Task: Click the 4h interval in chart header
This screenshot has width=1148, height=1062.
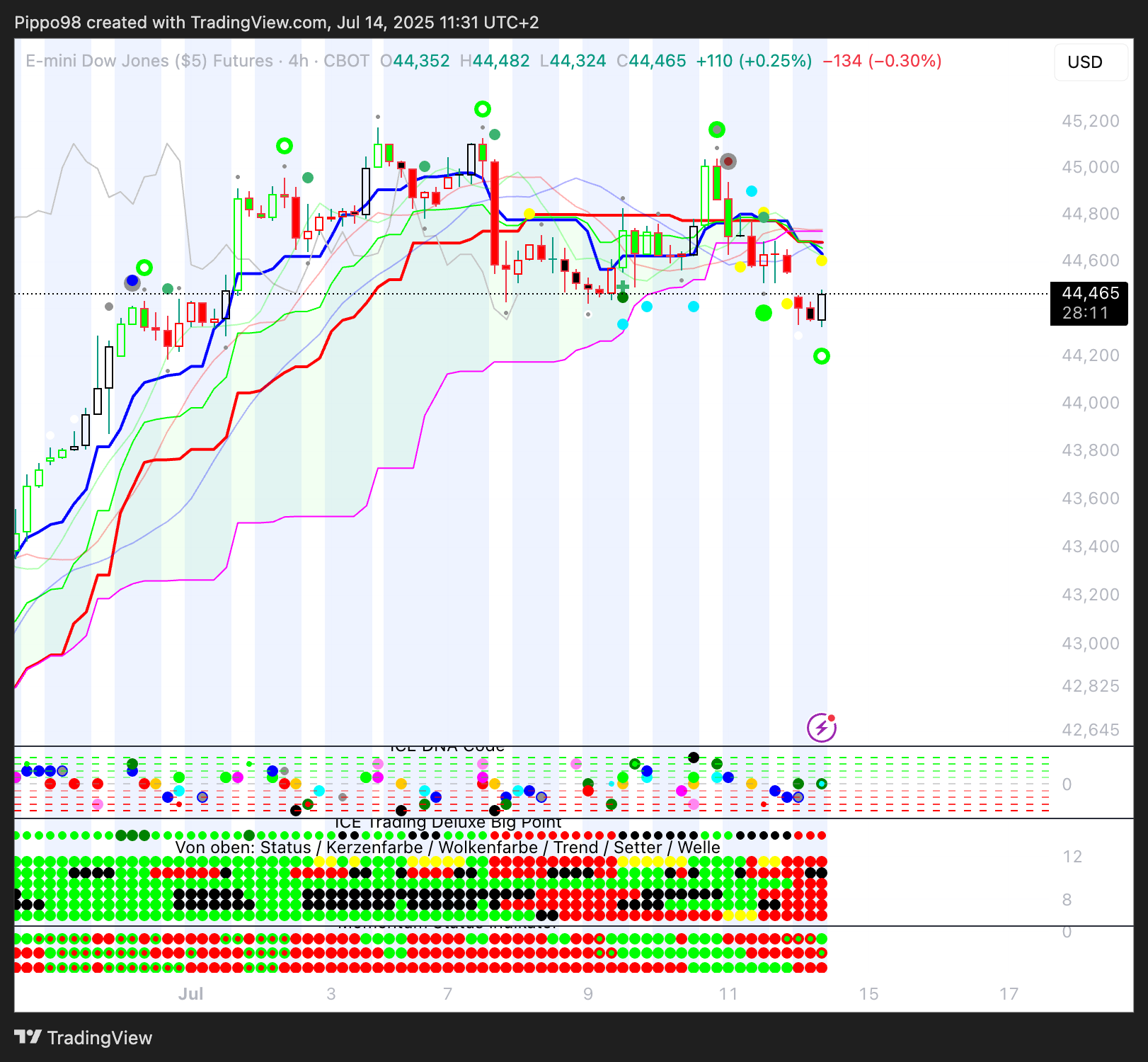Action: coord(298,61)
